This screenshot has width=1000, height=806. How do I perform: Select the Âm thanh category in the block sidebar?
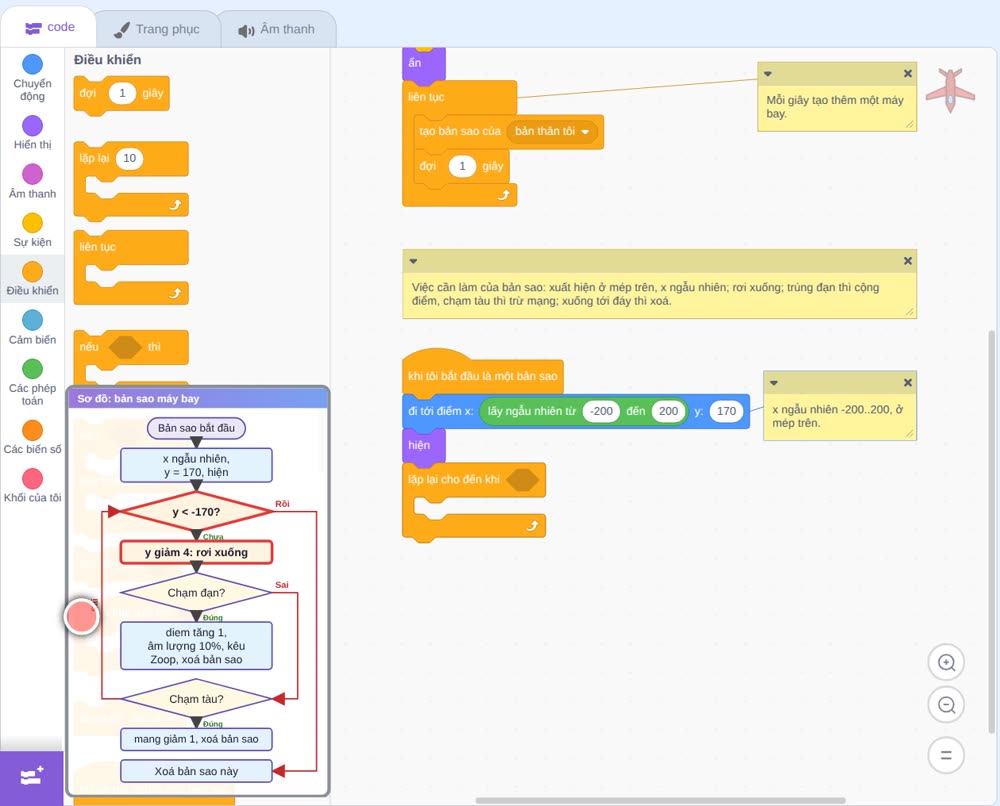click(x=32, y=181)
